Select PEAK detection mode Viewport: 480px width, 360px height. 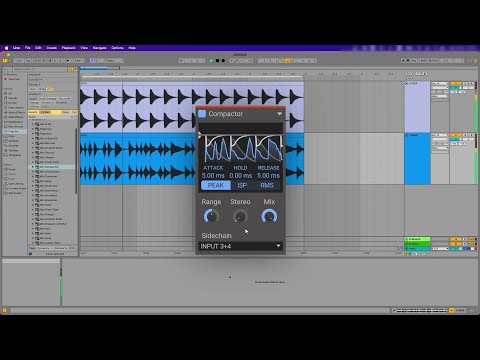pyautogui.click(x=216, y=185)
